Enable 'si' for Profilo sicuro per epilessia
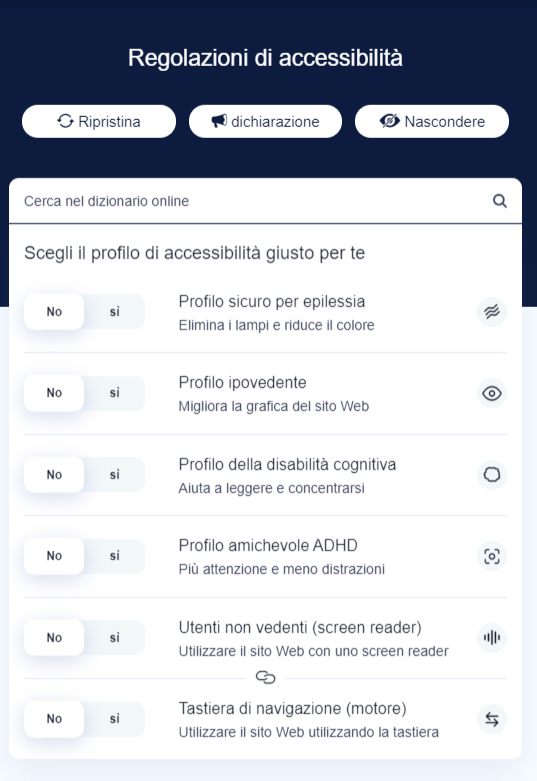Screen dimensions: 537x781 pyautogui.click(x=115, y=312)
